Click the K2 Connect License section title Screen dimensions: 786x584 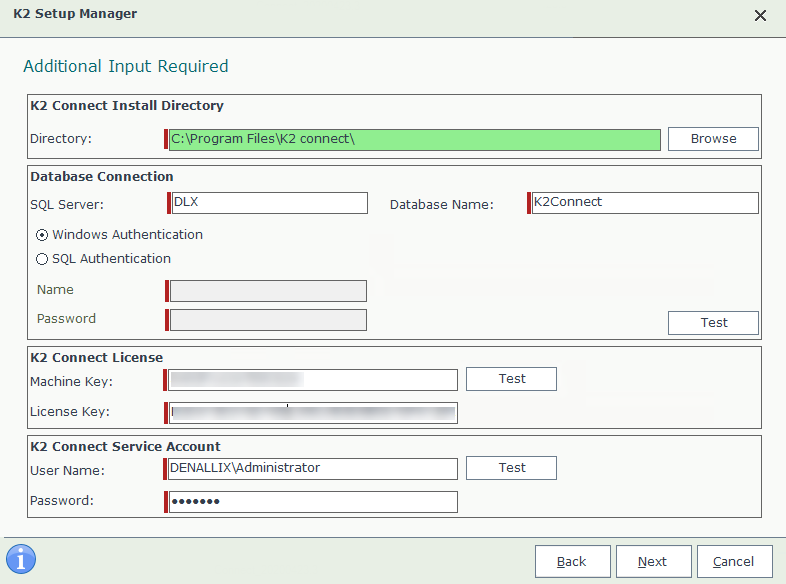tap(96, 358)
